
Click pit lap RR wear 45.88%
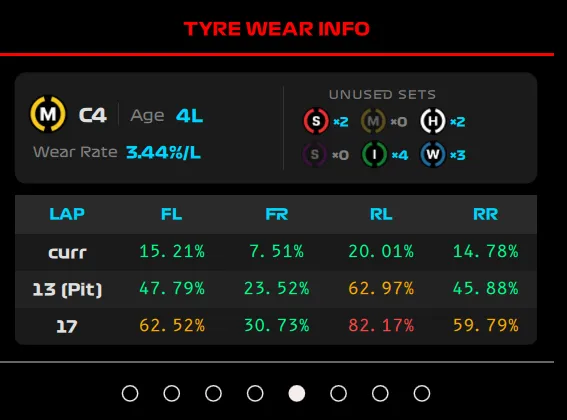click(486, 288)
